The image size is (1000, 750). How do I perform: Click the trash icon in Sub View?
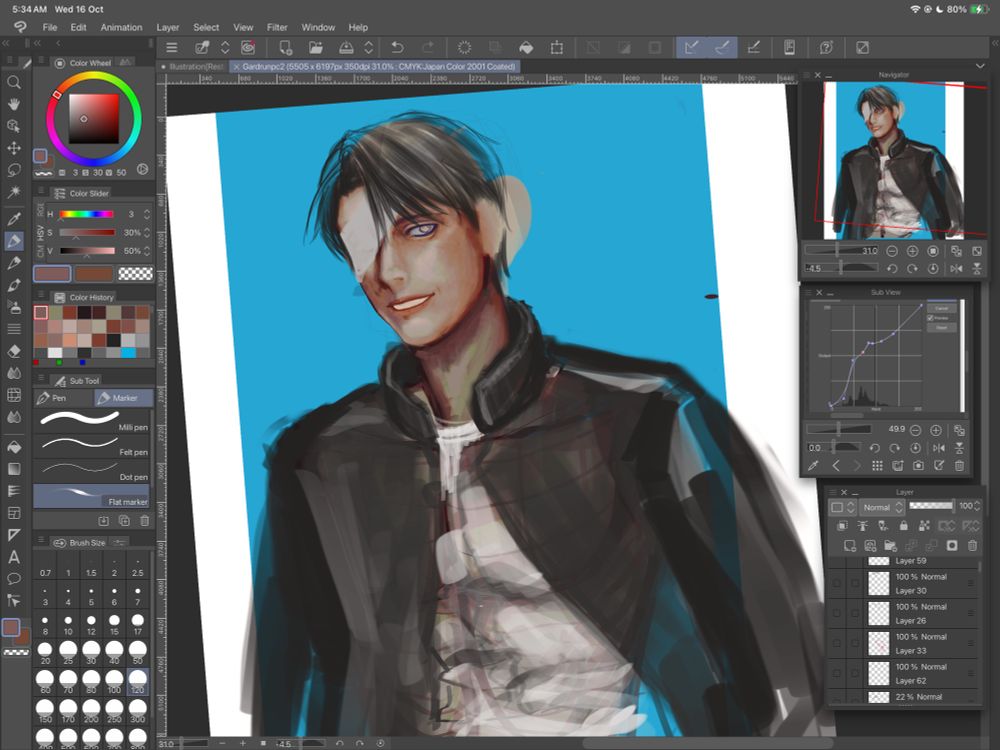(959, 466)
